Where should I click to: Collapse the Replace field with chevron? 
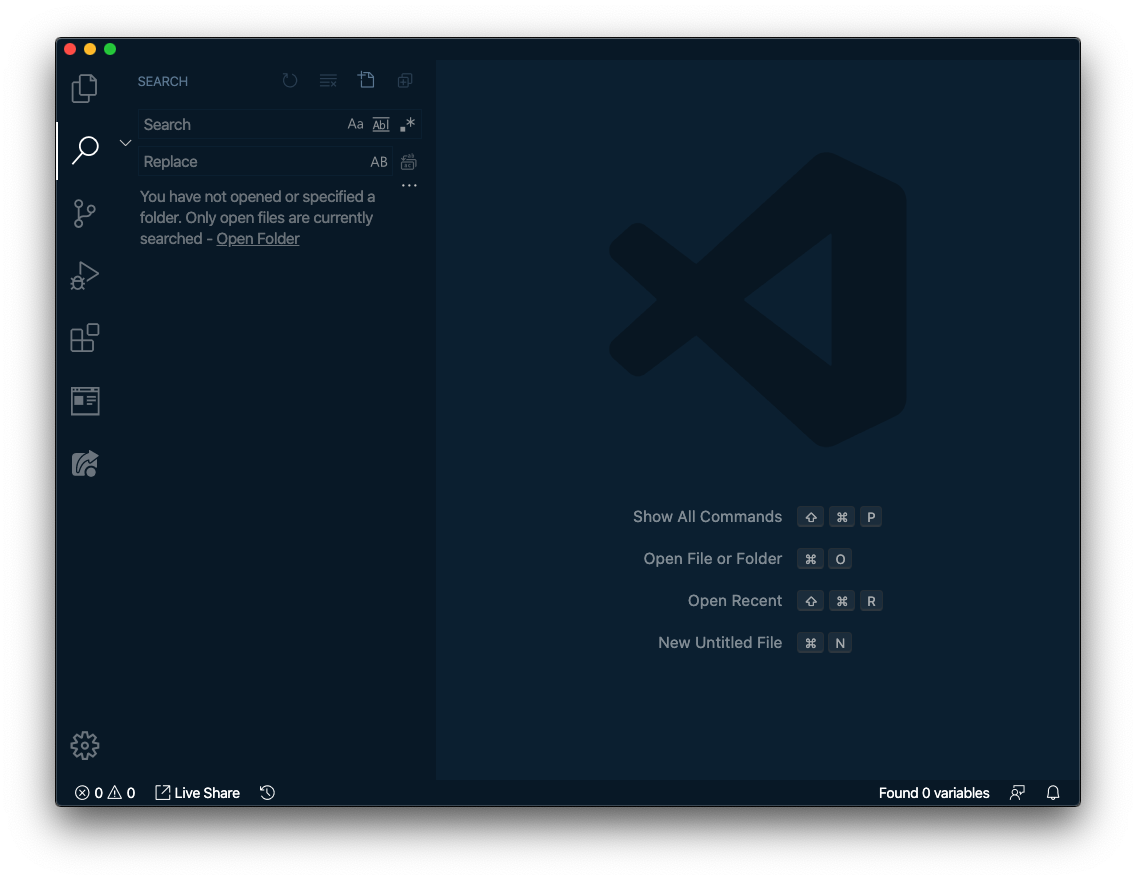point(125,143)
